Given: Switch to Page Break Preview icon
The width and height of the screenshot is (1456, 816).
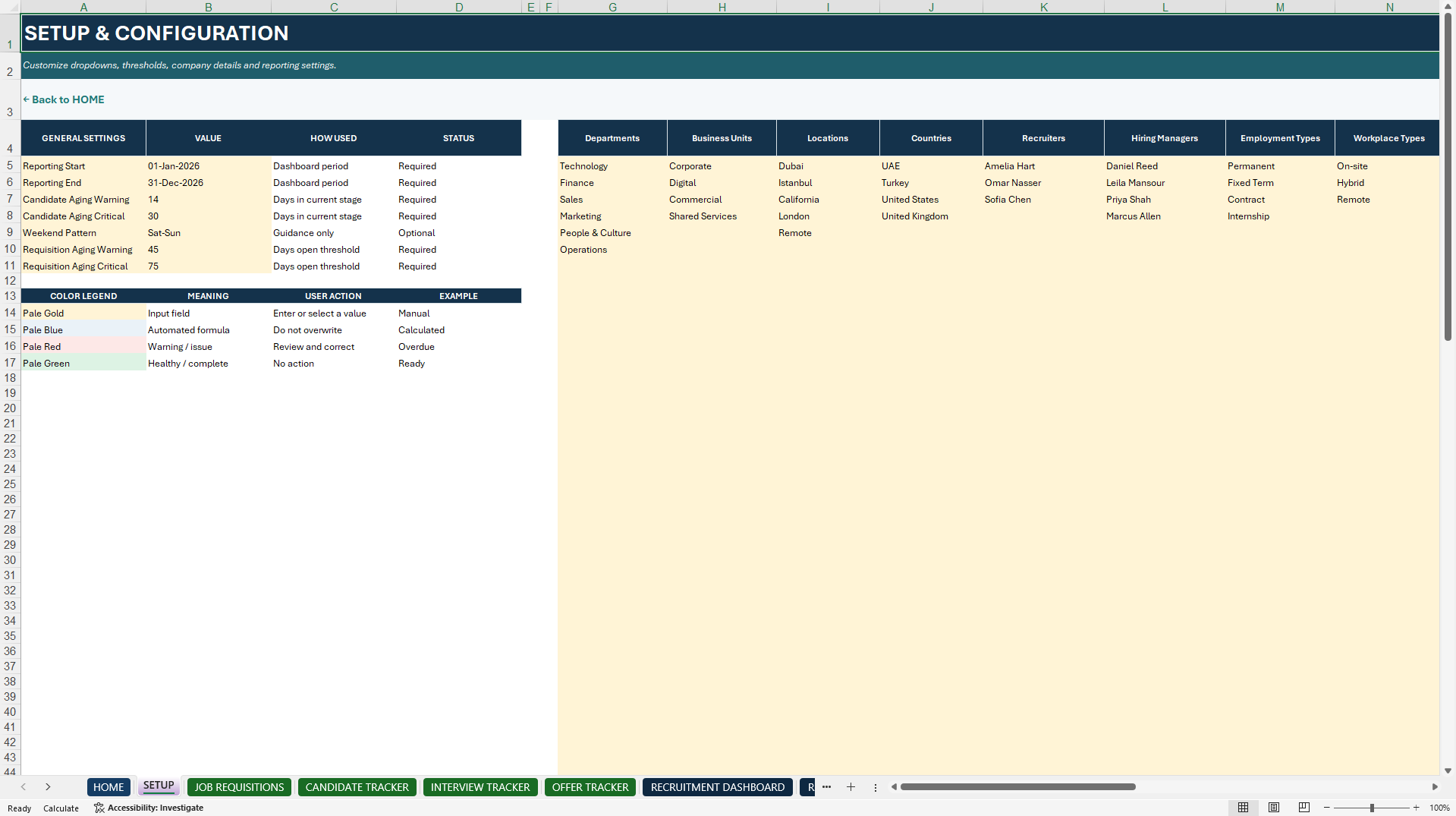Looking at the screenshot, I should (1304, 808).
